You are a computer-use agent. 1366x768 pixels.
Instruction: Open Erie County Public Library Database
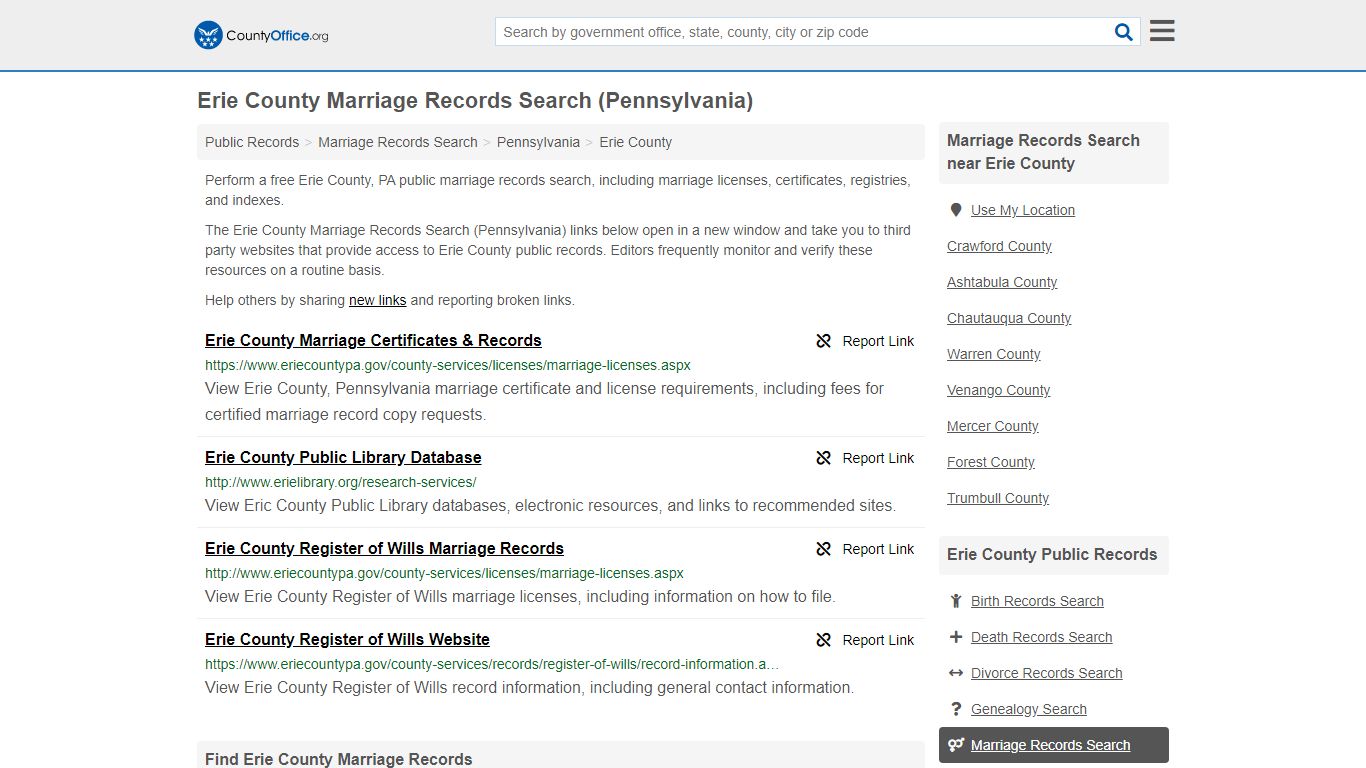343,457
